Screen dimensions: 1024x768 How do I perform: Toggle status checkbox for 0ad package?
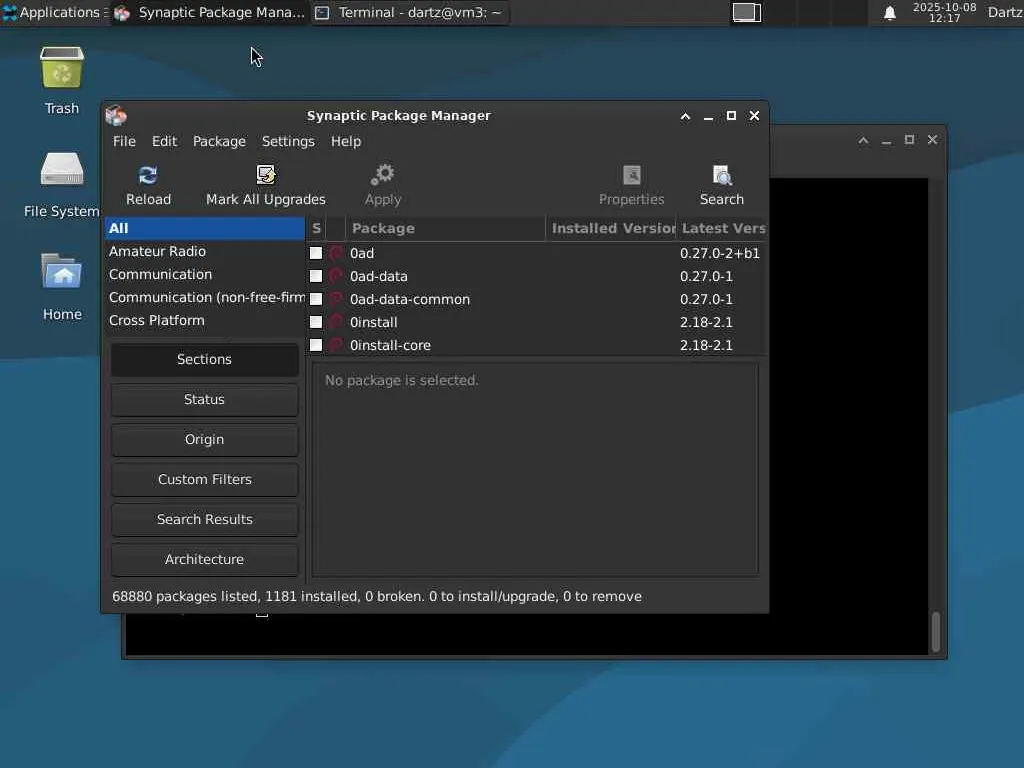tap(316, 253)
